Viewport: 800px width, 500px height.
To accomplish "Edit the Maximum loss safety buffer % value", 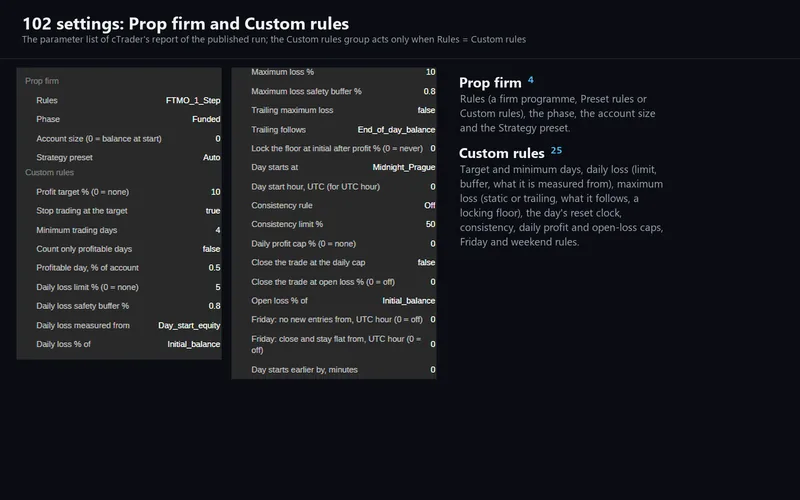I will pos(429,91).
